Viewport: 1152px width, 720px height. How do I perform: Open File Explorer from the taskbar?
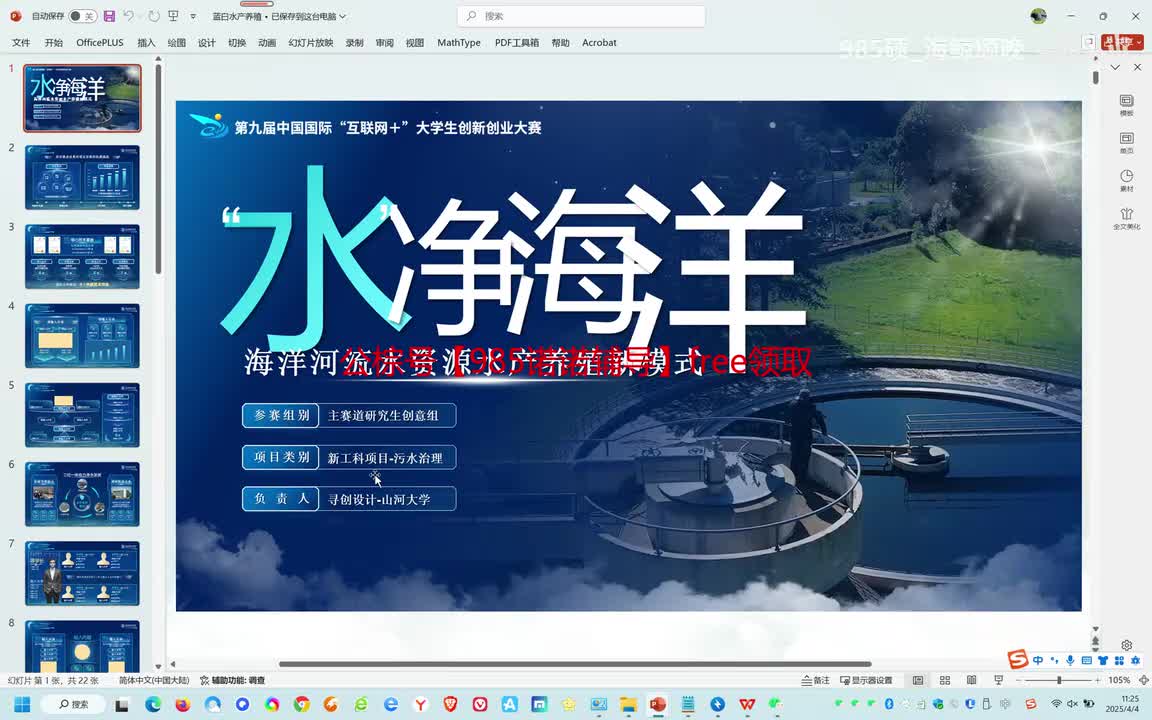click(628, 705)
